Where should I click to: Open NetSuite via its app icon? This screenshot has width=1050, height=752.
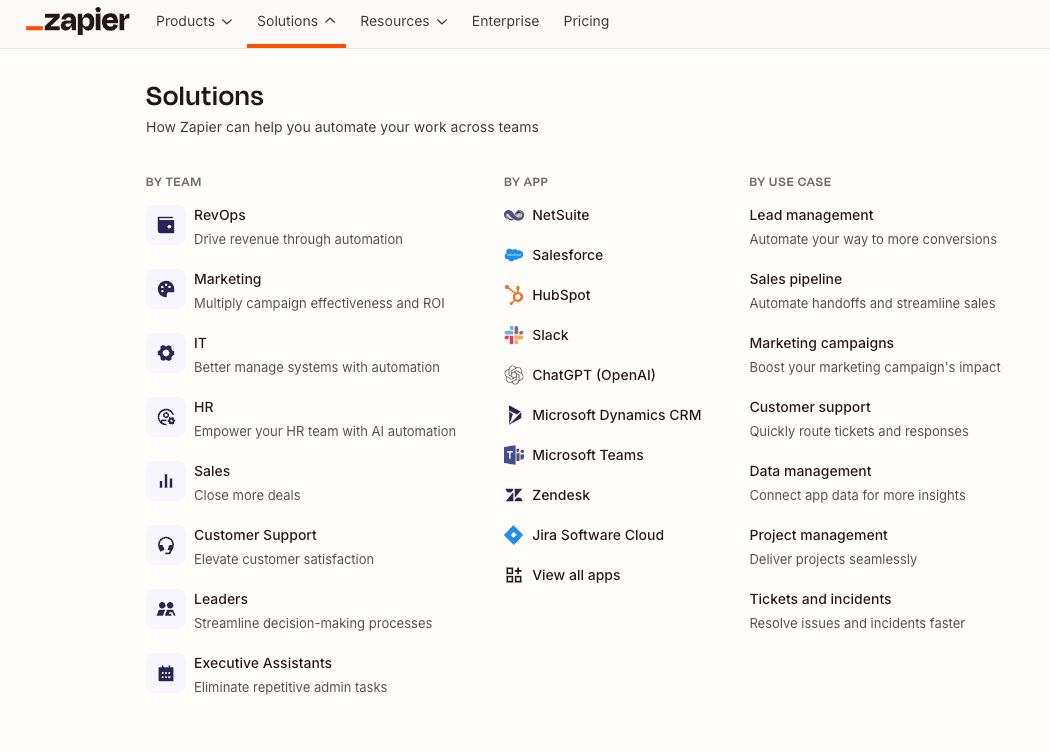point(513,215)
